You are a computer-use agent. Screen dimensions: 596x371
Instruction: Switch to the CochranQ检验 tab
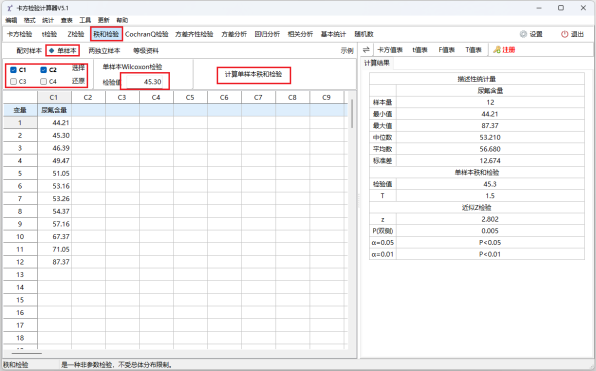(x=147, y=34)
